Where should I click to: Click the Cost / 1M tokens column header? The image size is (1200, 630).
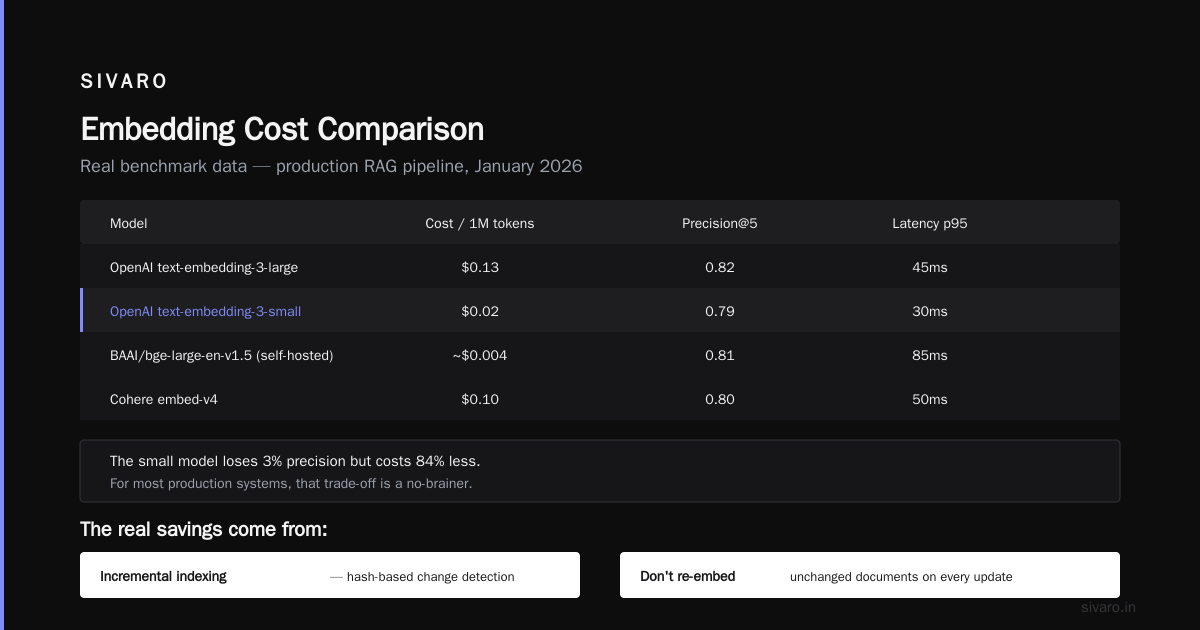(480, 223)
